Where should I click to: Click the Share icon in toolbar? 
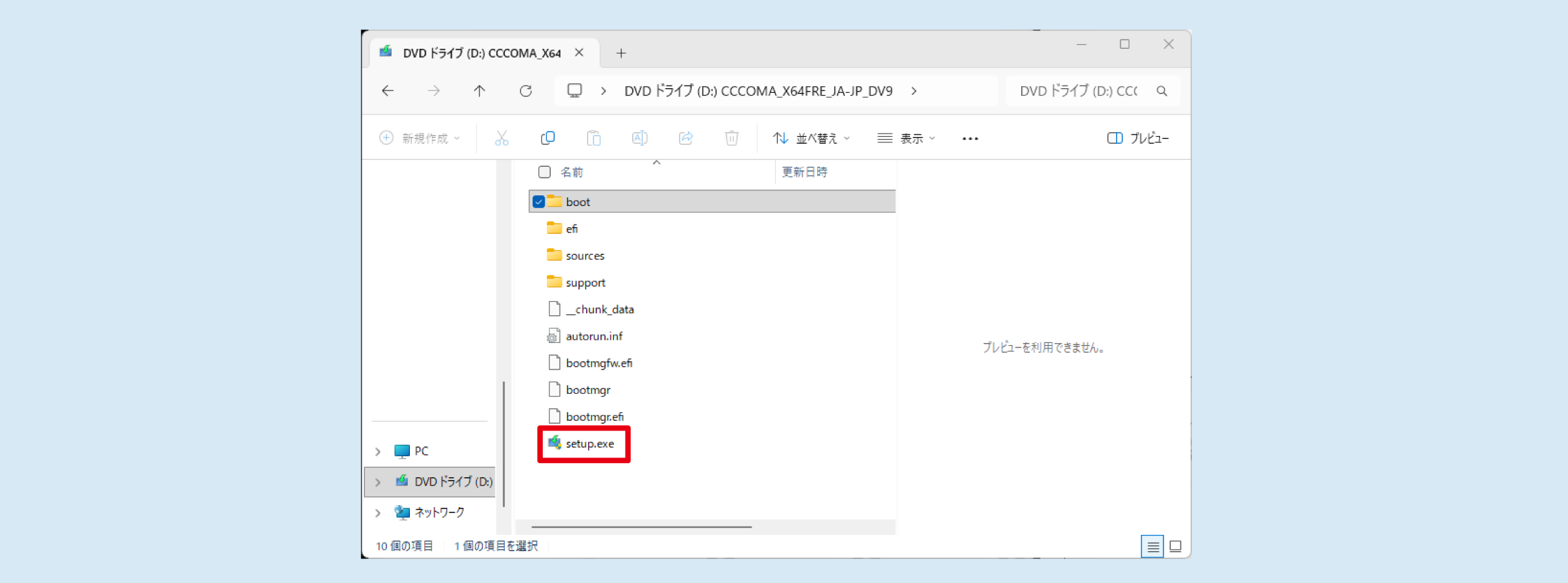tap(686, 138)
